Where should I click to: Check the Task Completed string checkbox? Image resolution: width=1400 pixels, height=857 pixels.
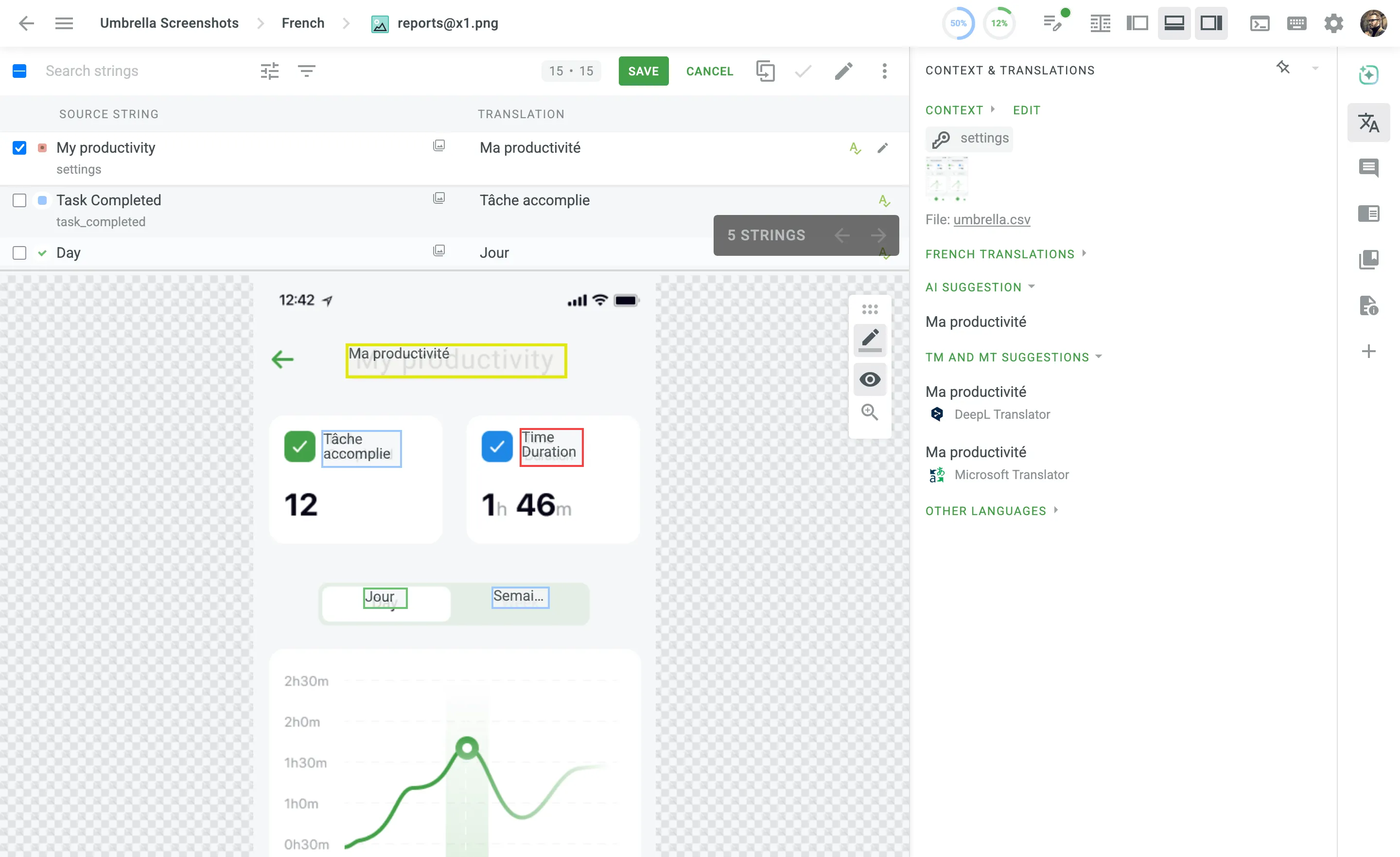coord(19,200)
